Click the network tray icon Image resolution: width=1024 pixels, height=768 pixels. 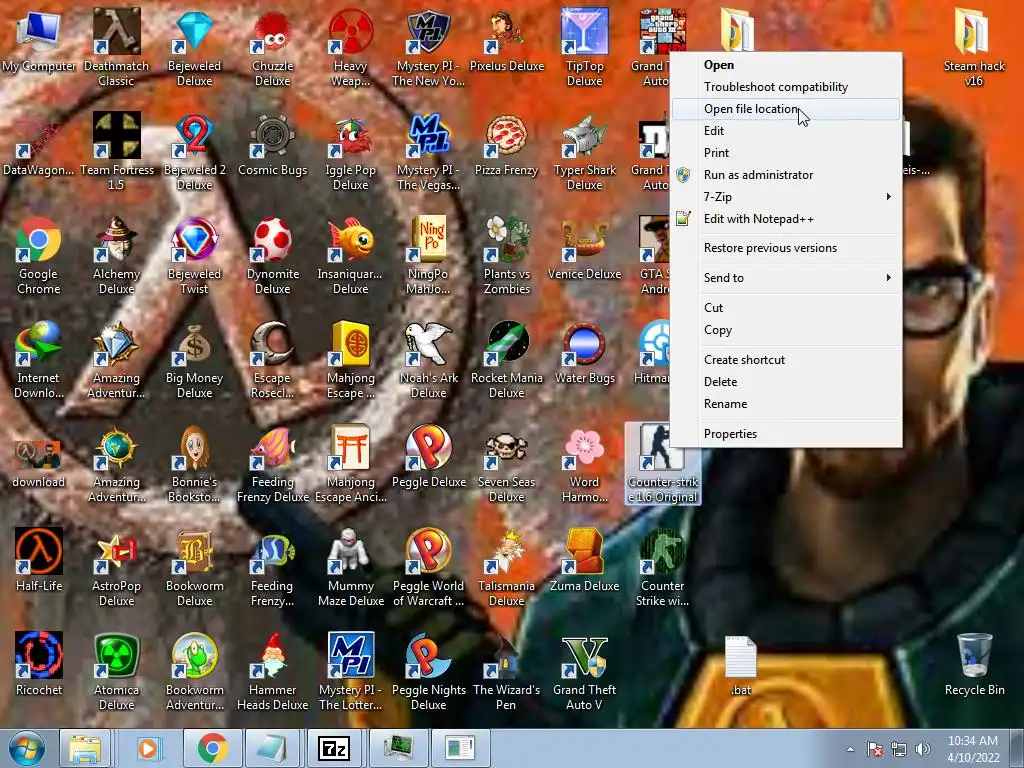899,749
